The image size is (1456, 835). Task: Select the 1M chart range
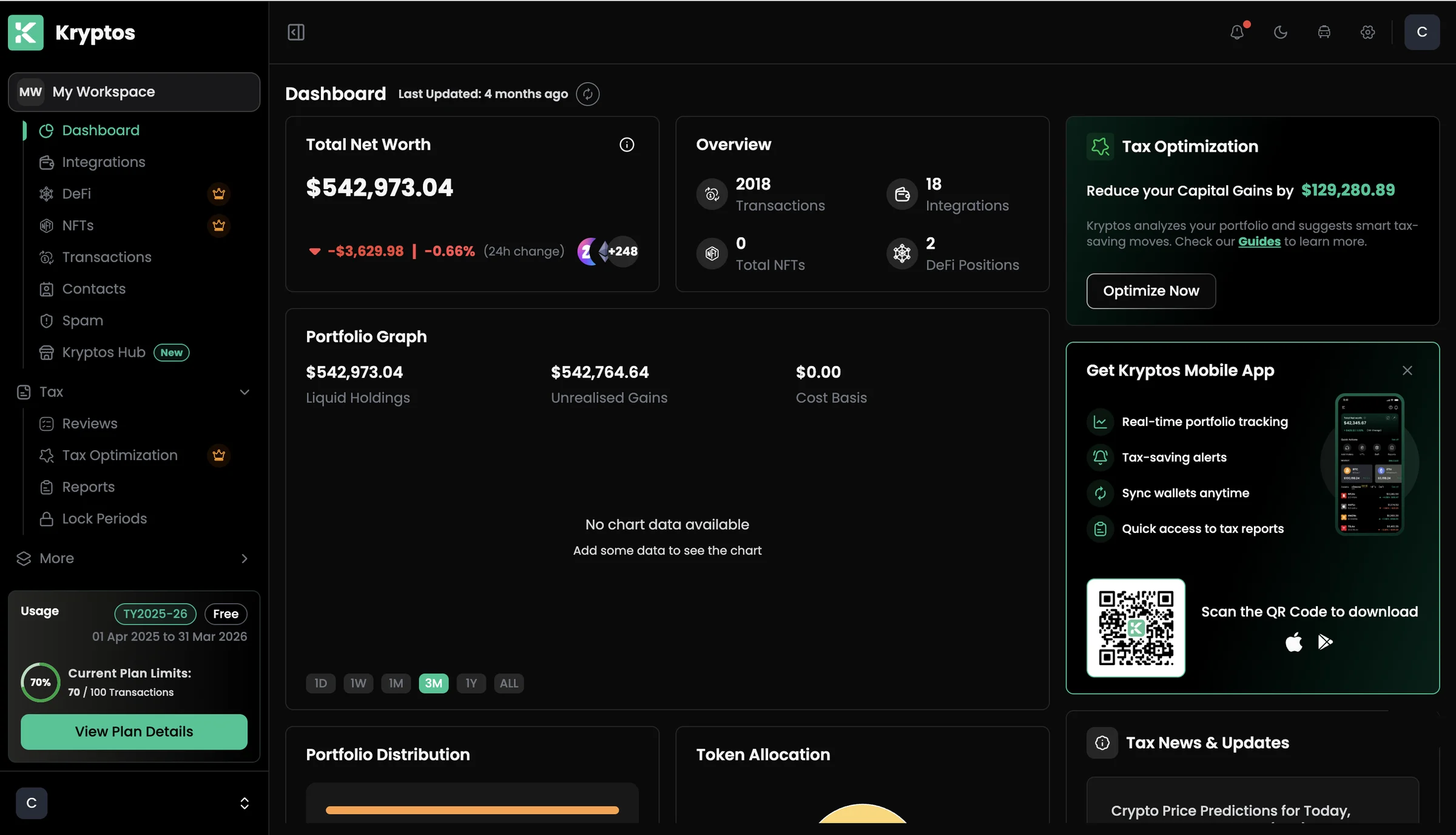396,683
